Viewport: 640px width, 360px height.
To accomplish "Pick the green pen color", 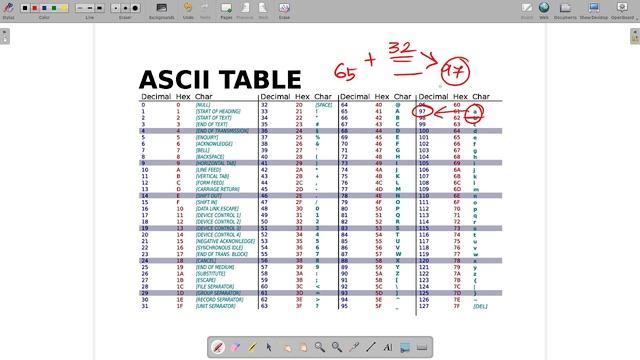I will pos(54,8).
